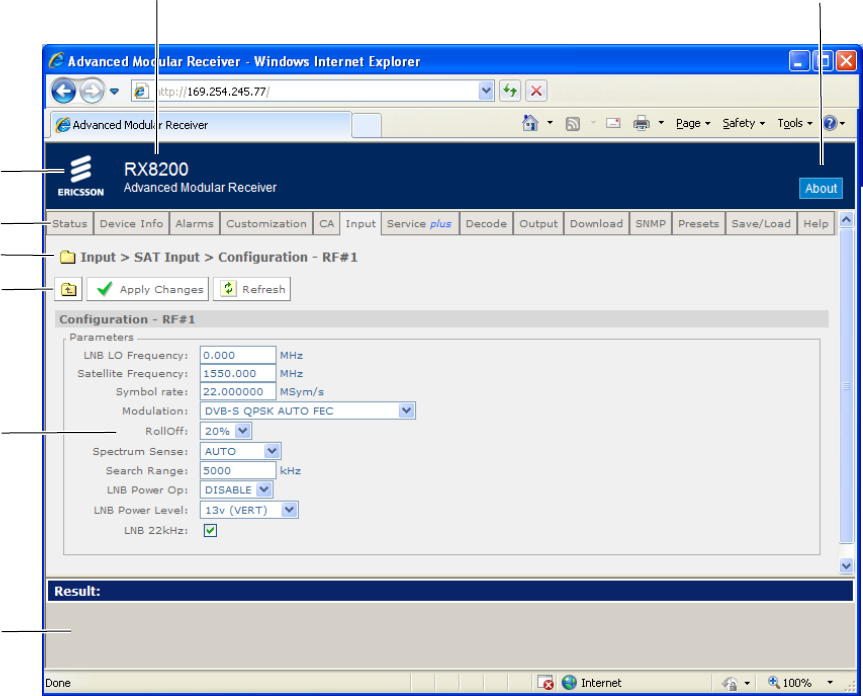Click the Home icon in command bar

529,123
